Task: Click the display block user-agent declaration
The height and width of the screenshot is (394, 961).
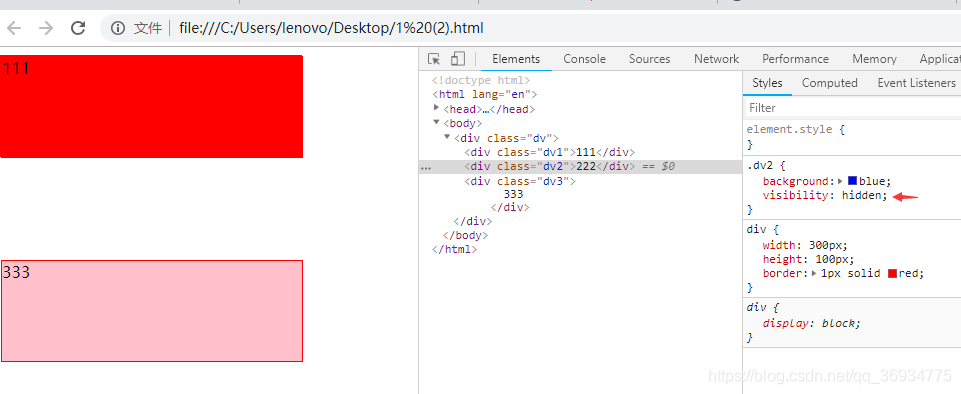Action: 811,324
